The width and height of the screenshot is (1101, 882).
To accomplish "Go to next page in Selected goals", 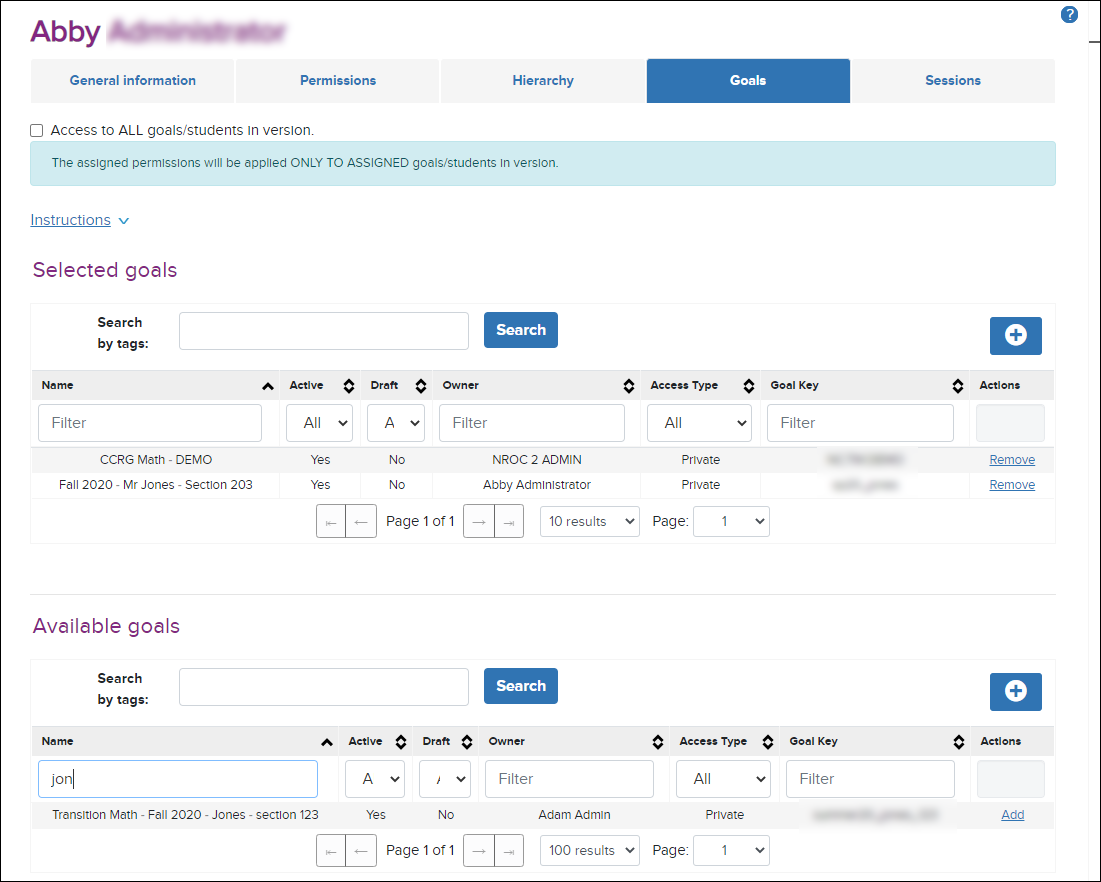I will [x=479, y=521].
